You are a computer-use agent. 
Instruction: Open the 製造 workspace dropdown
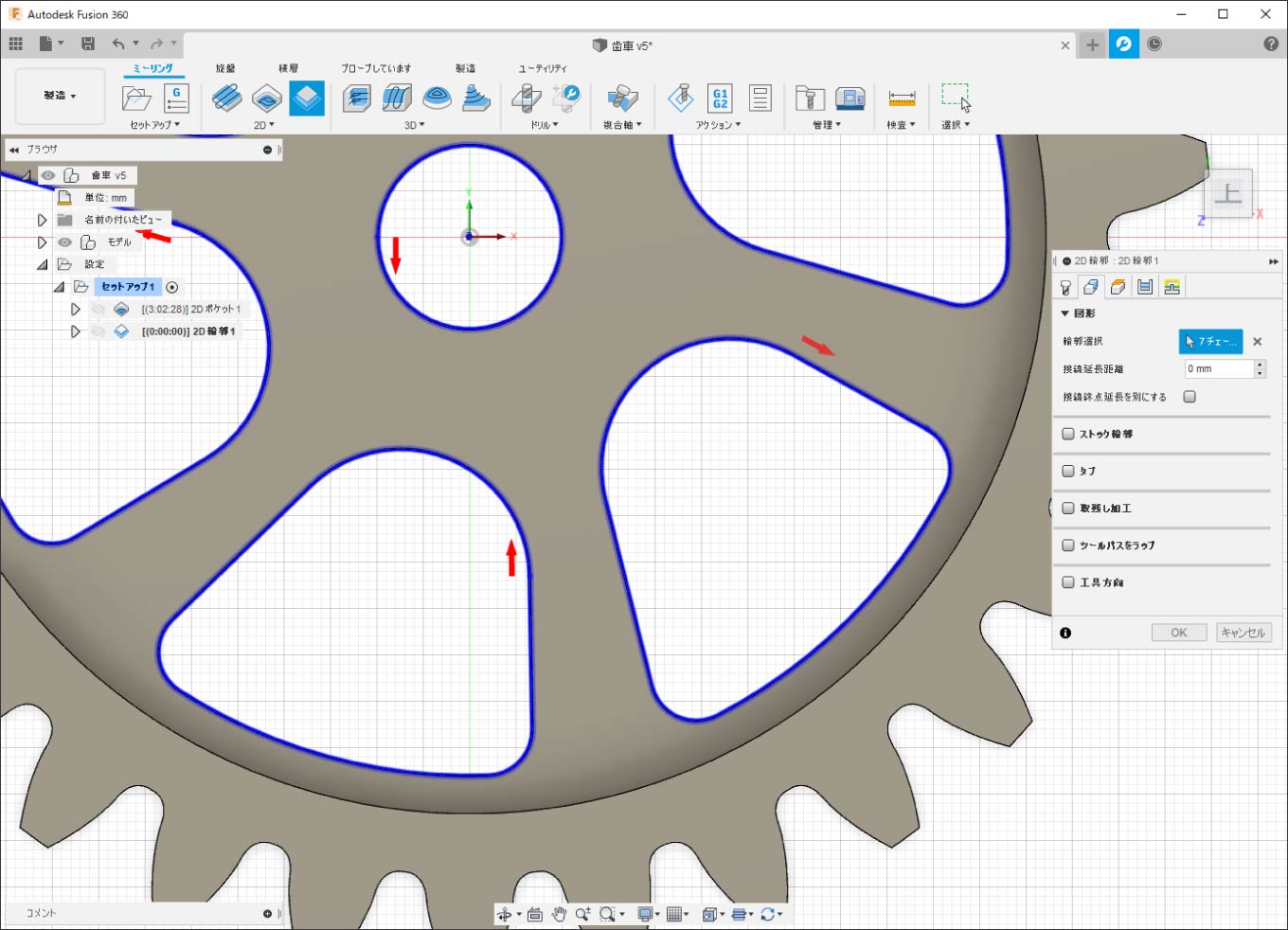(x=60, y=96)
